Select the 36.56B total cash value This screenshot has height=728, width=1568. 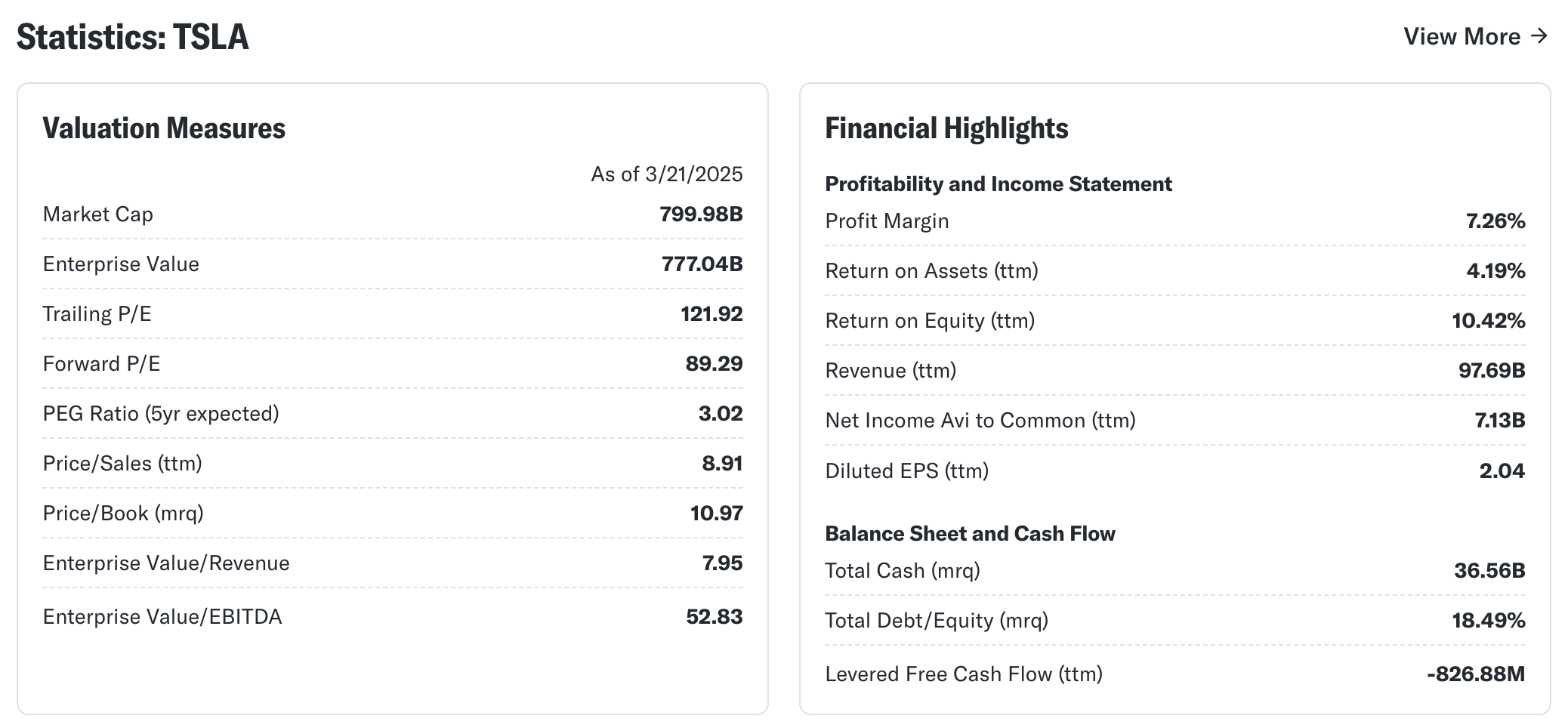tap(1490, 571)
